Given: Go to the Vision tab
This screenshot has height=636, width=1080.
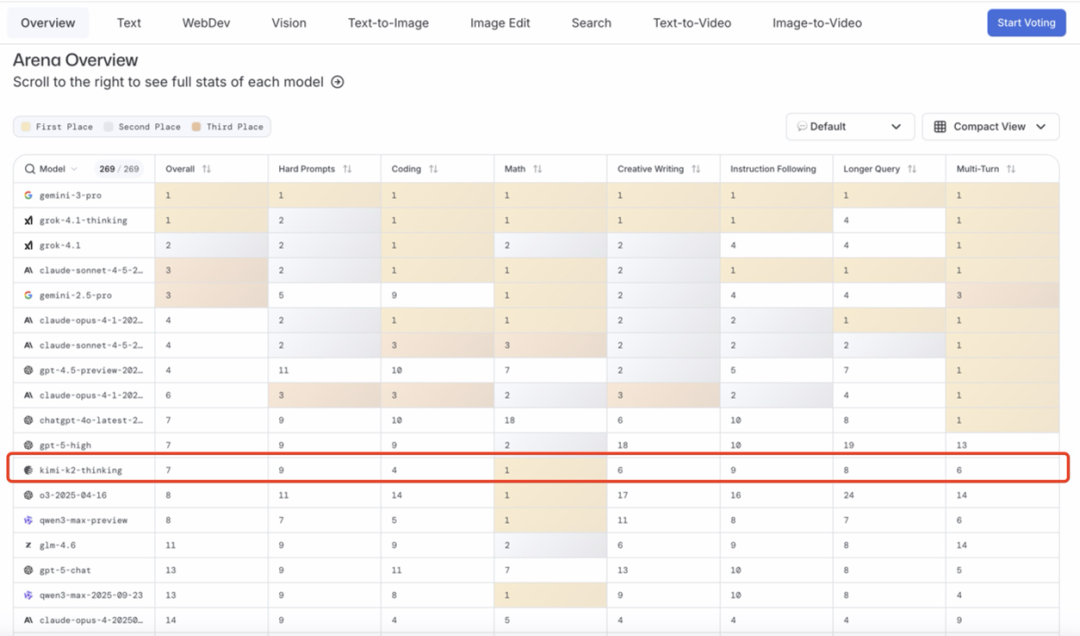Looking at the screenshot, I should pyautogui.click(x=289, y=23).
